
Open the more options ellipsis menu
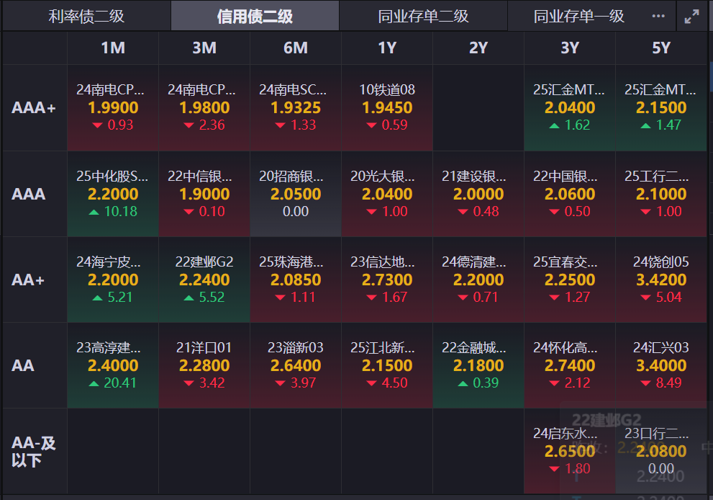click(658, 16)
